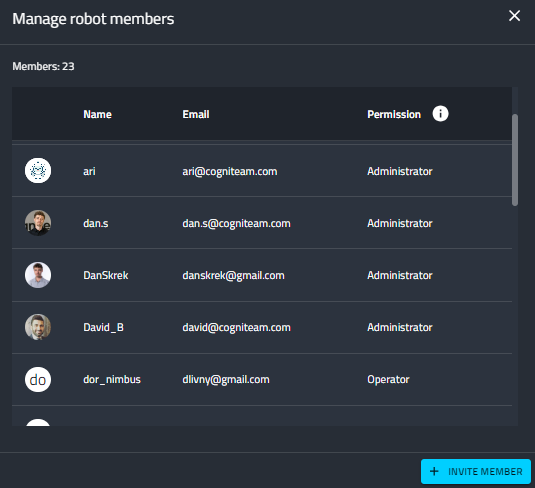
Task: Select the name 'dor_nimbus'
Action: coord(112,379)
